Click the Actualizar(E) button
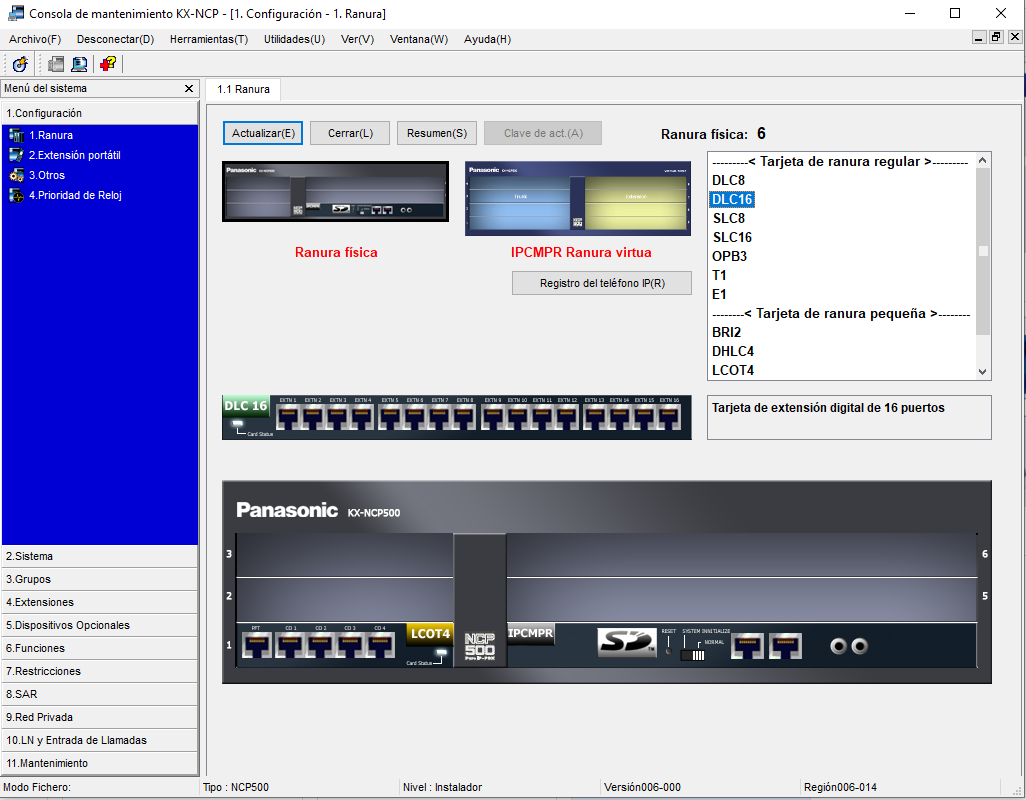 (263, 133)
